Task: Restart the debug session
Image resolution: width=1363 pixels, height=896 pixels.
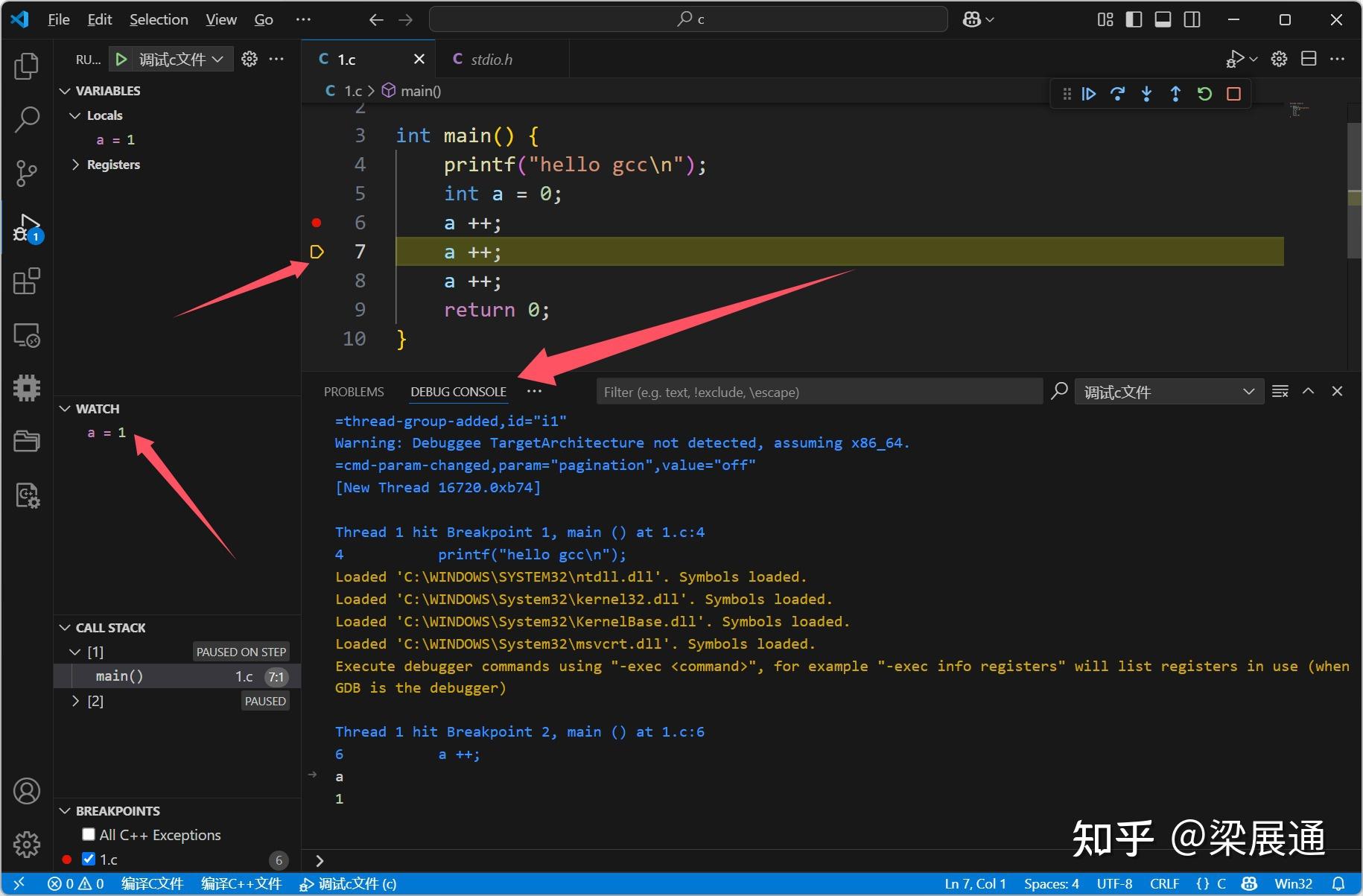Action: [x=1204, y=93]
